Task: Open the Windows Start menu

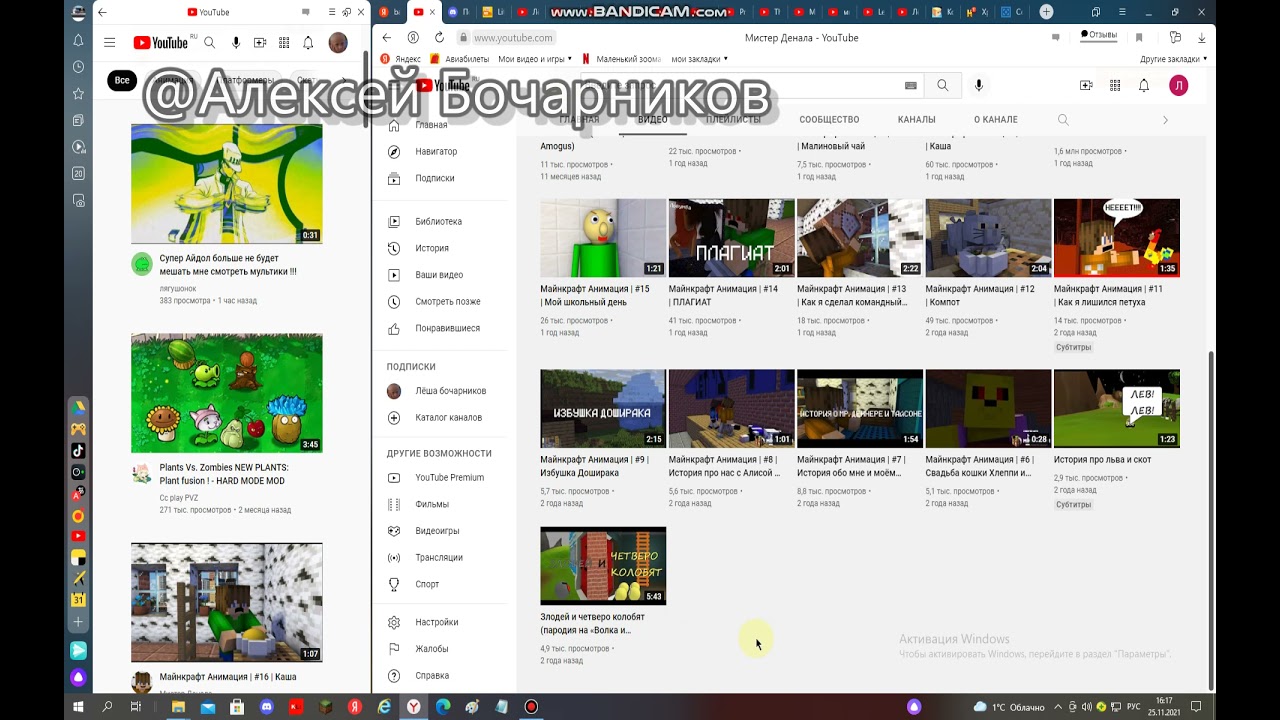Action: [x=78, y=707]
